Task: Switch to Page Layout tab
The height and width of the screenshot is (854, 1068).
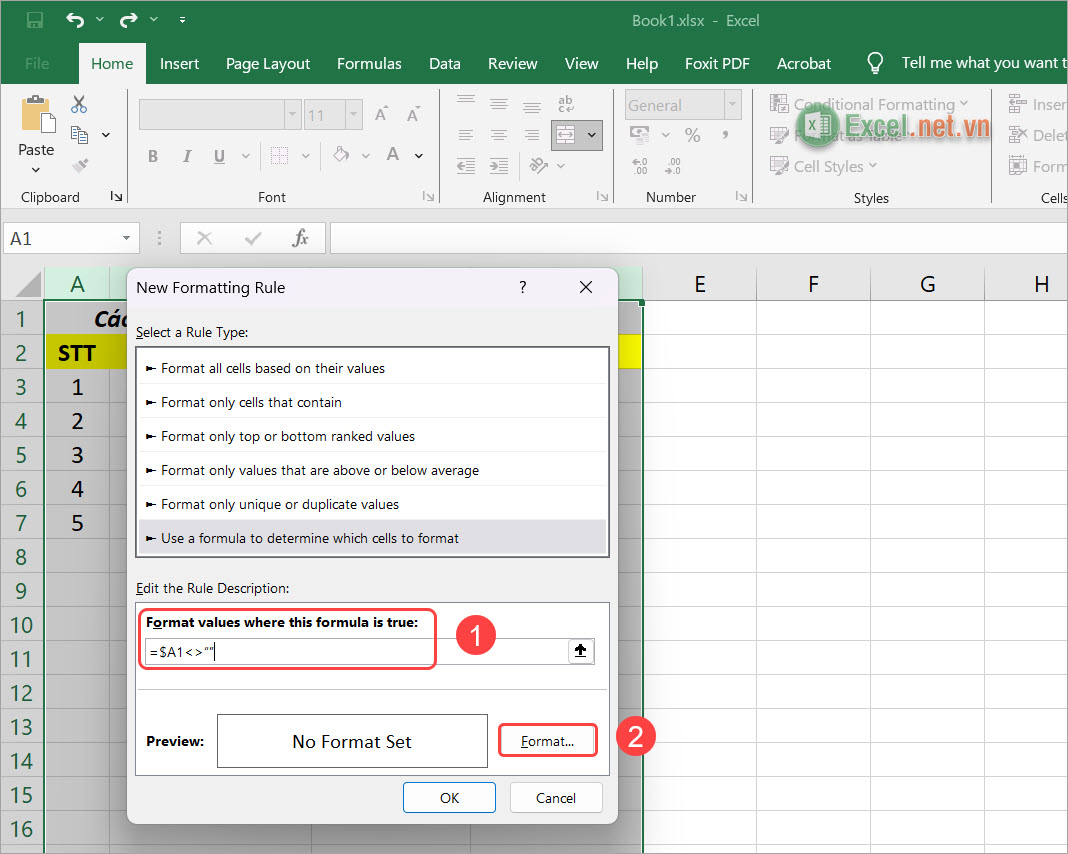Action: 268,63
